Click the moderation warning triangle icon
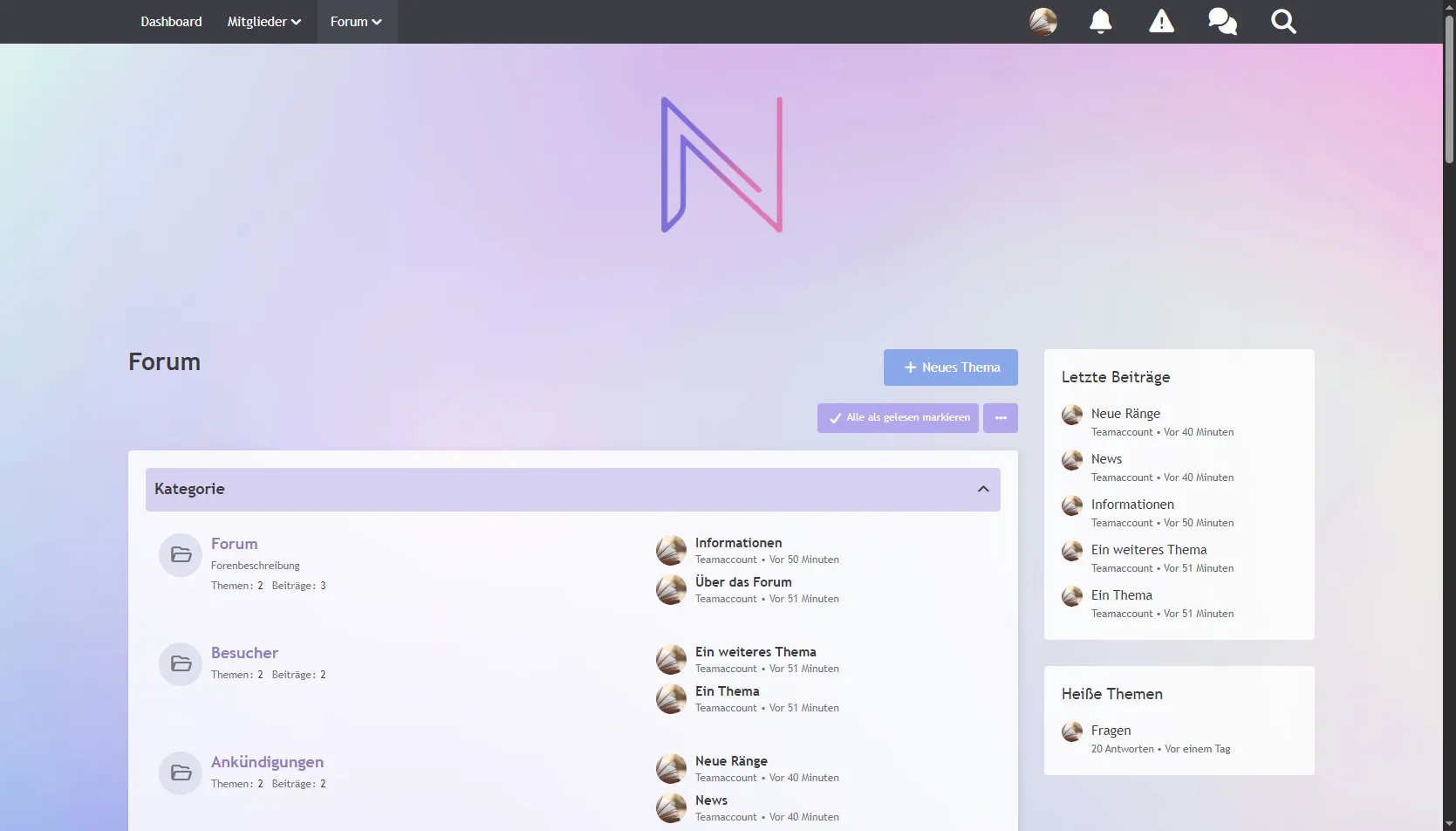1456x831 pixels. click(1161, 21)
